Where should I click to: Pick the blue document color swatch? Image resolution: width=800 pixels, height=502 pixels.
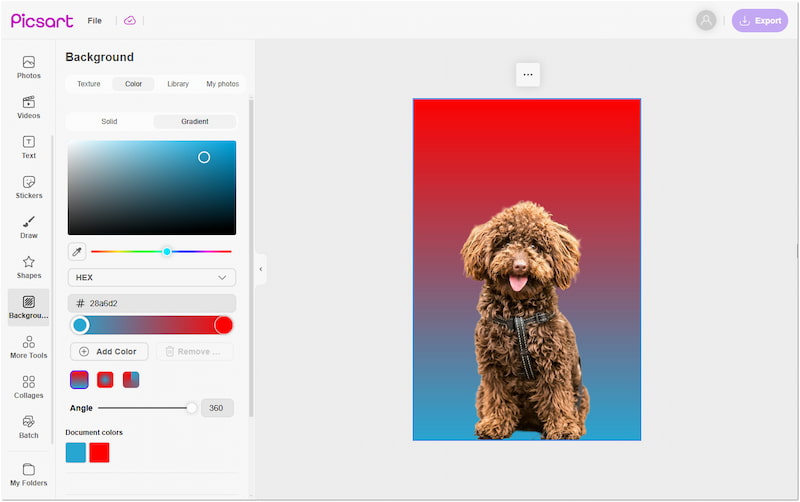click(76, 453)
